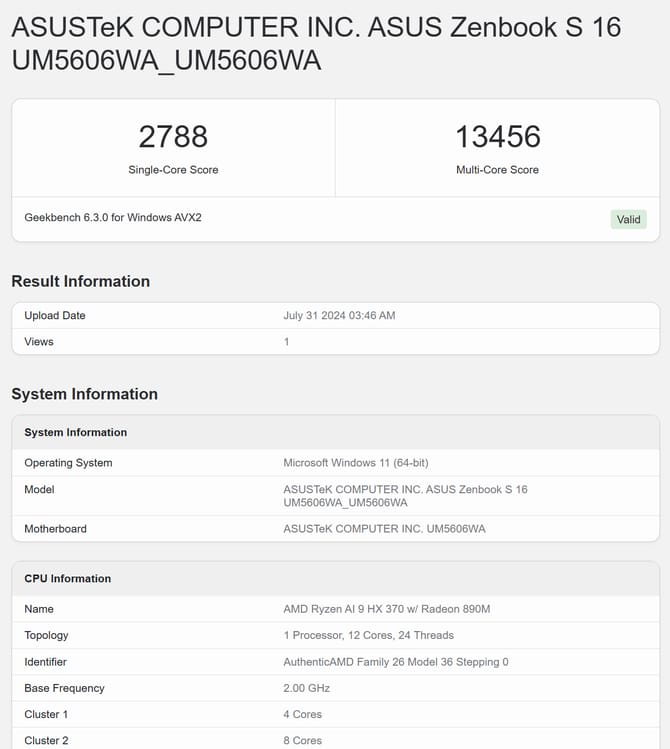Click the ASUS Zenbook S 16 page title
Viewport: 670px width, 749px height.
(x=316, y=43)
